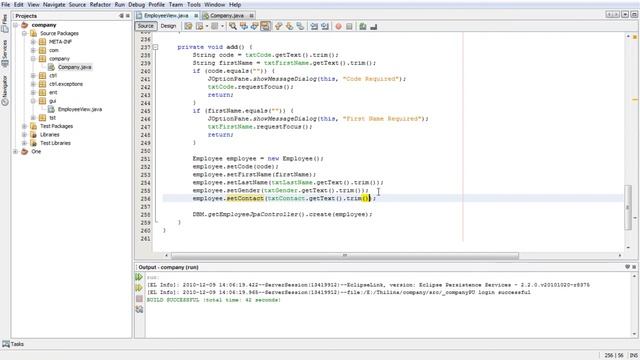Click the second green re-run icon in Output
The image size is (640, 360).
[x=139, y=288]
